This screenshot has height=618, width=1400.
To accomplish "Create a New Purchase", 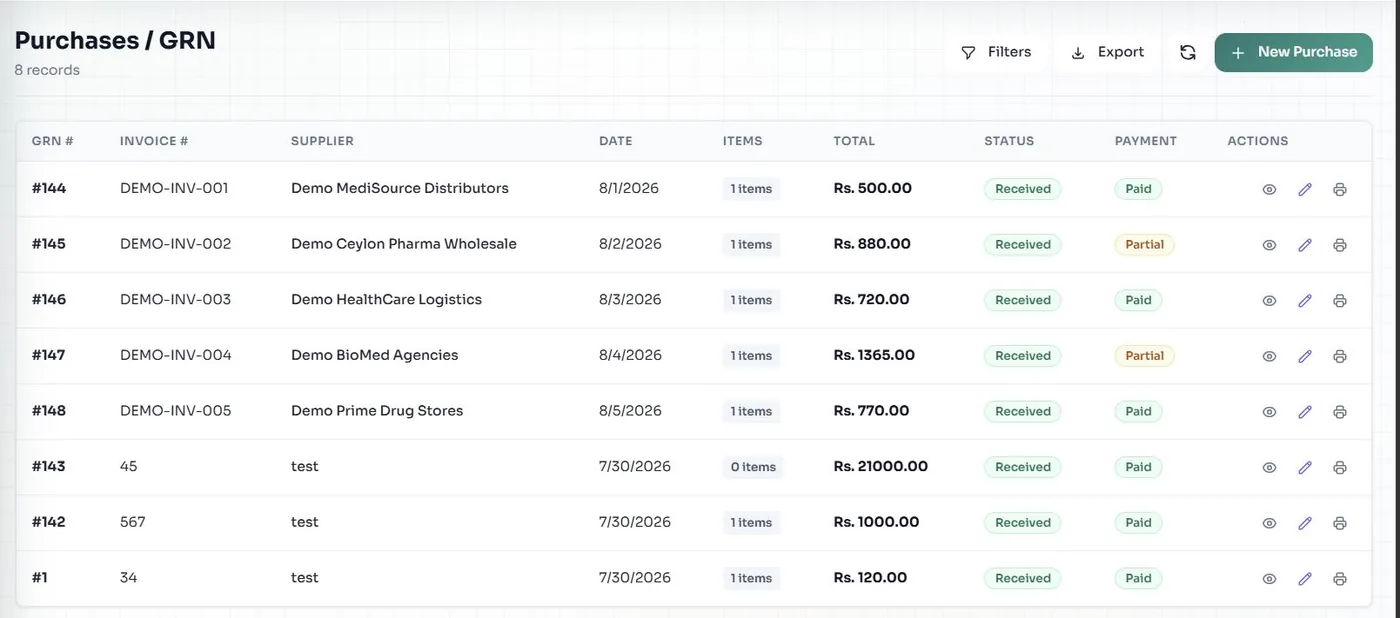I will tap(1294, 52).
